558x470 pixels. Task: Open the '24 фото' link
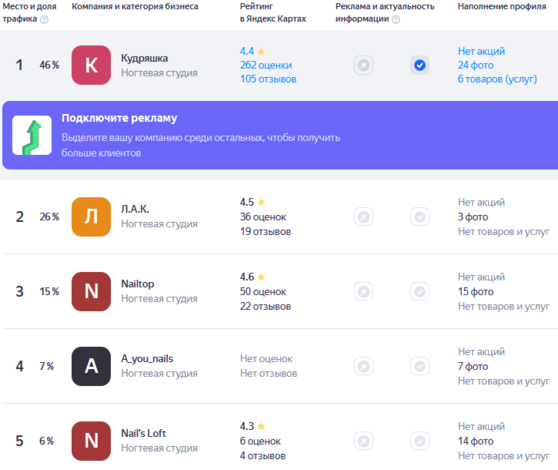[475, 65]
